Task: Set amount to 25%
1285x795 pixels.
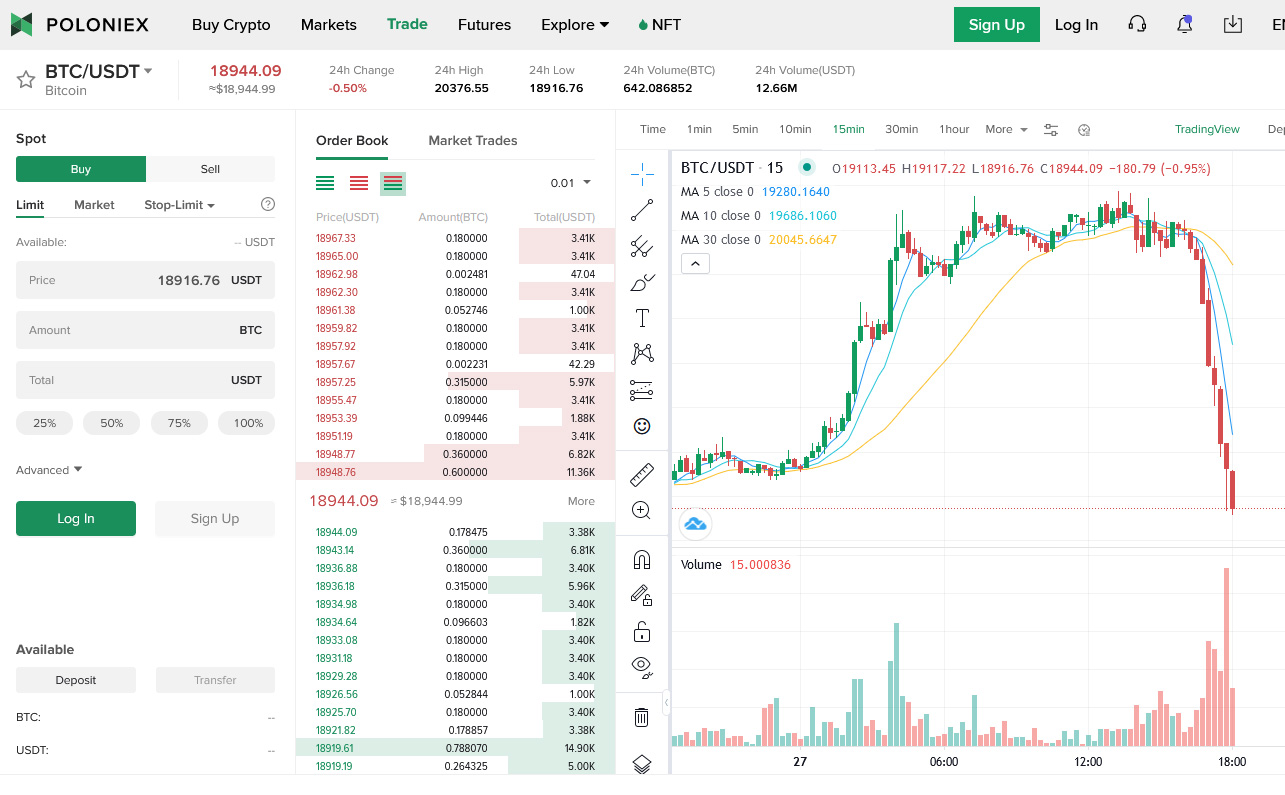Action: tap(44, 423)
